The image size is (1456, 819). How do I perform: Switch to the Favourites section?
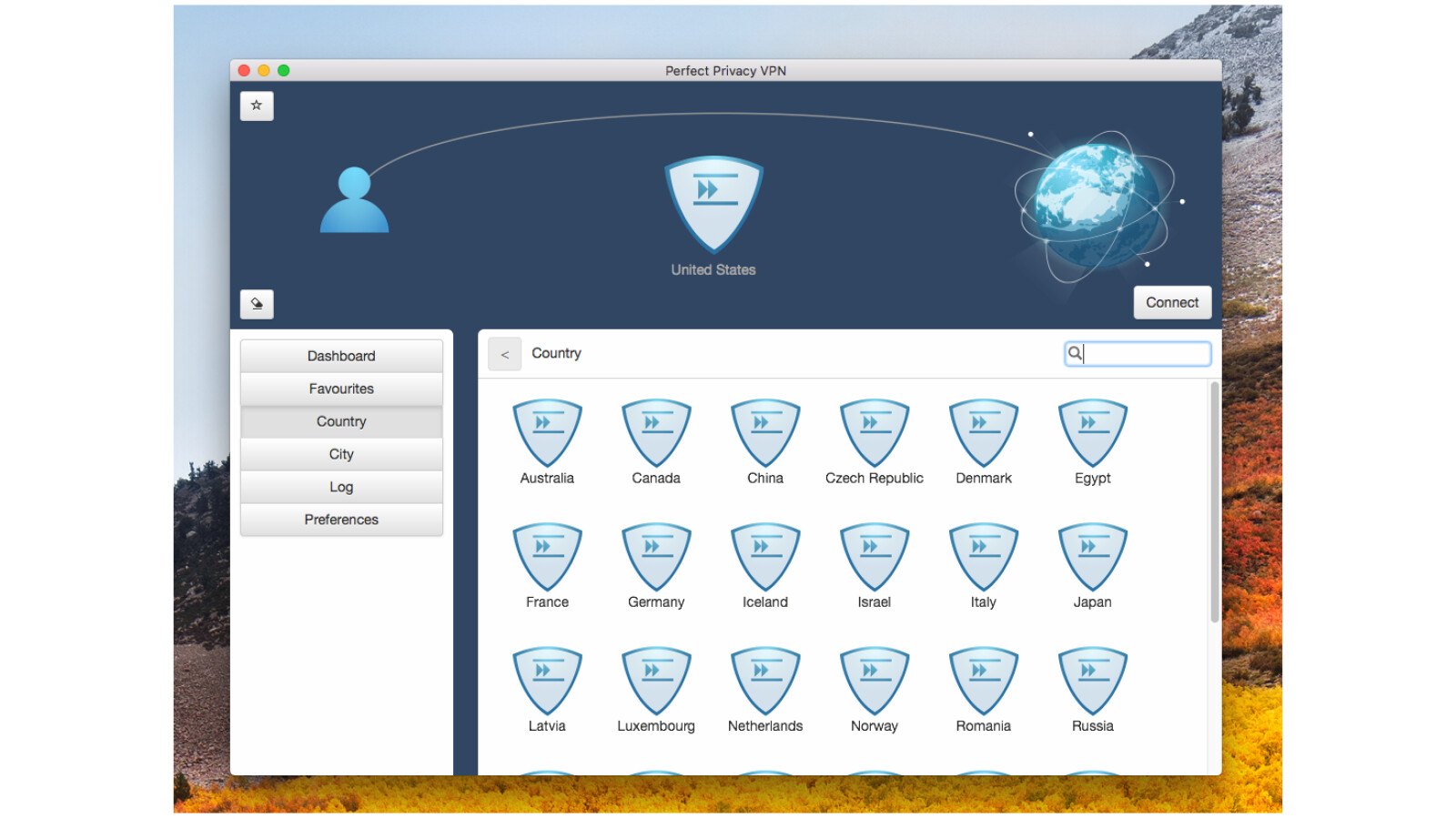click(x=341, y=389)
